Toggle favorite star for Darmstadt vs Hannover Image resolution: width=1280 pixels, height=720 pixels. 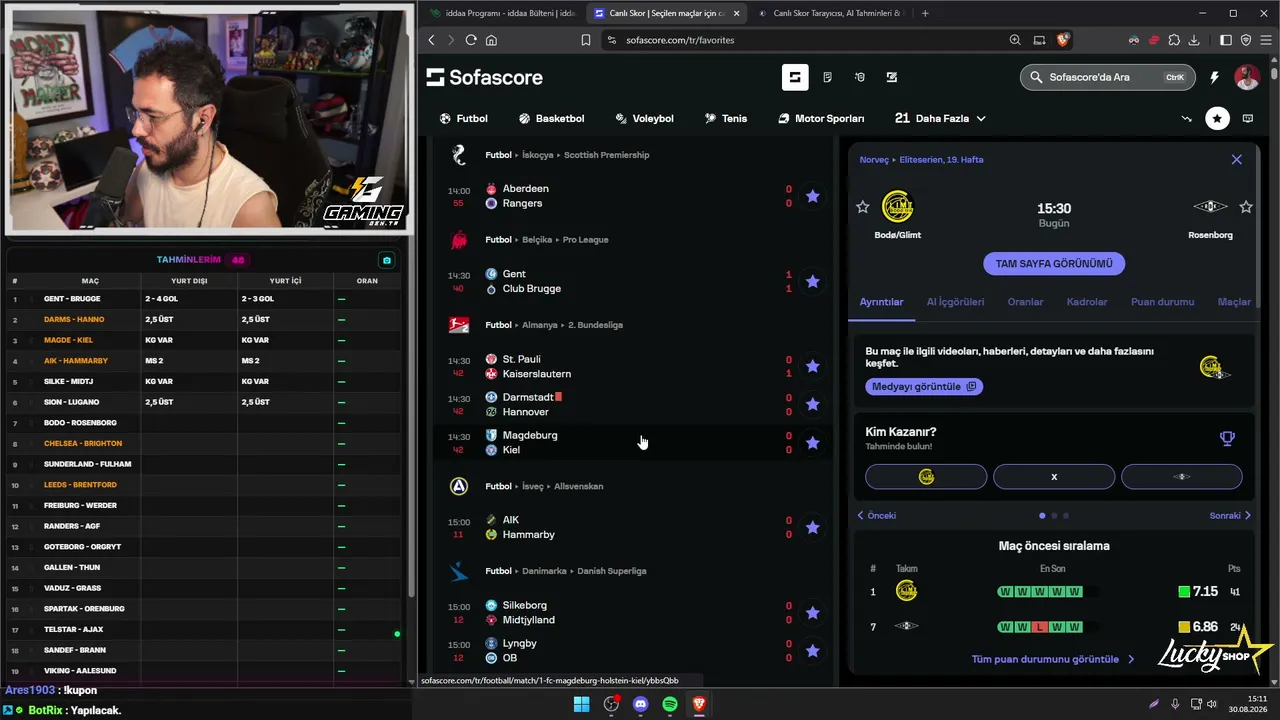coord(812,404)
